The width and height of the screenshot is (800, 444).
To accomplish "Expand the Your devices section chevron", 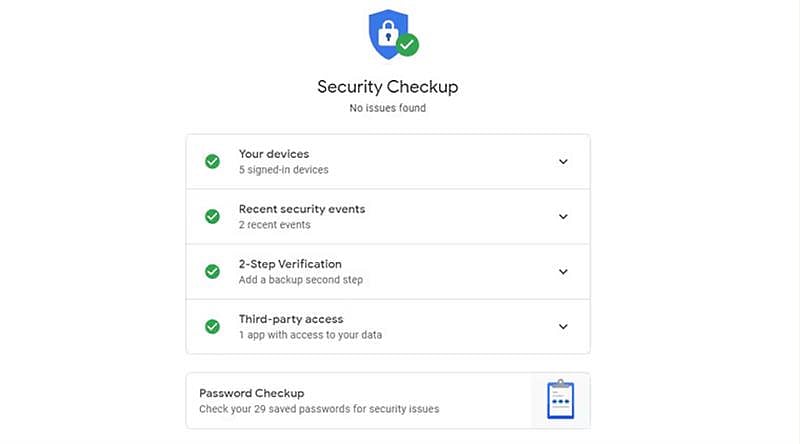I will pyautogui.click(x=563, y=161).
